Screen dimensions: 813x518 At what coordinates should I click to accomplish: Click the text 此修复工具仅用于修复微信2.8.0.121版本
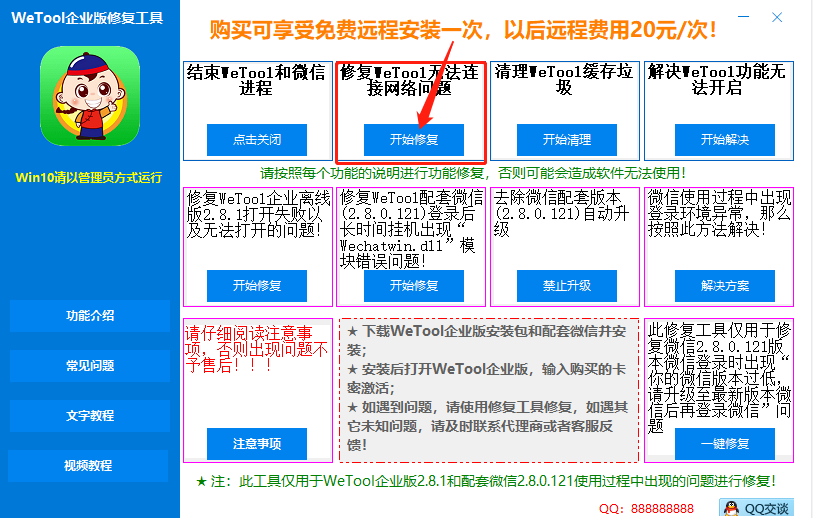719,378
